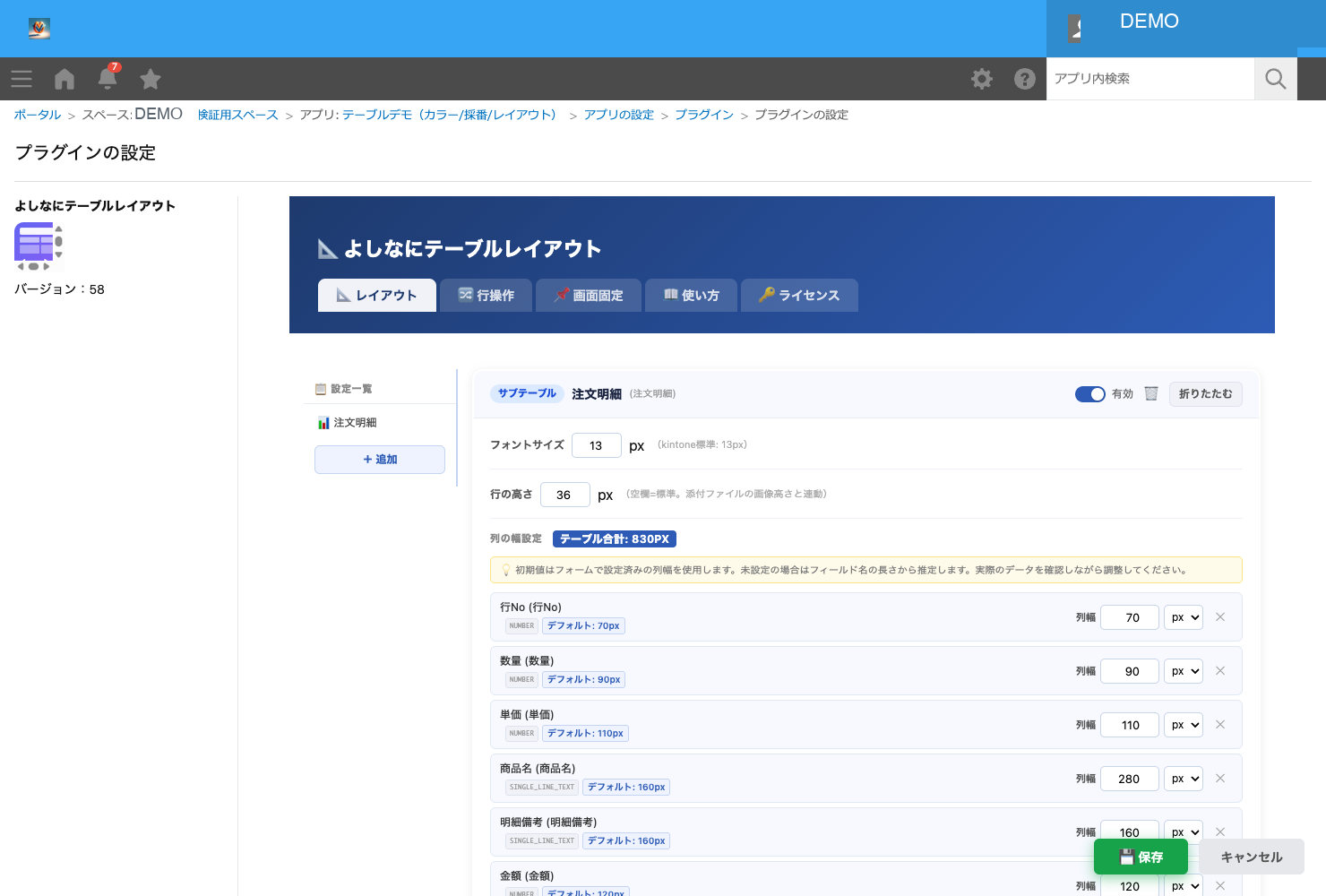
Task: Open unit dropdown for 単価 width
Action: [1183, 725]
